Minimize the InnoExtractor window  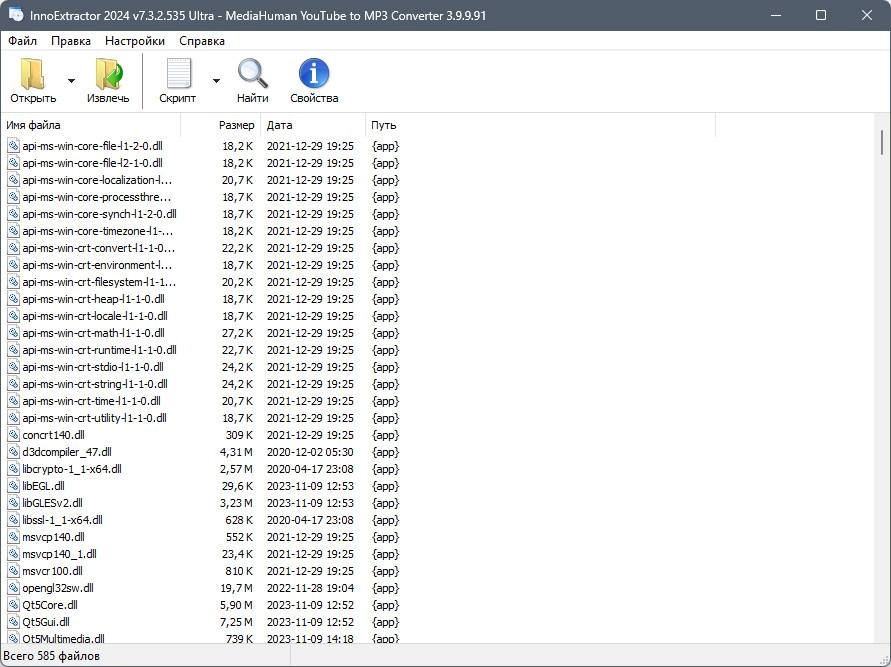776,15
